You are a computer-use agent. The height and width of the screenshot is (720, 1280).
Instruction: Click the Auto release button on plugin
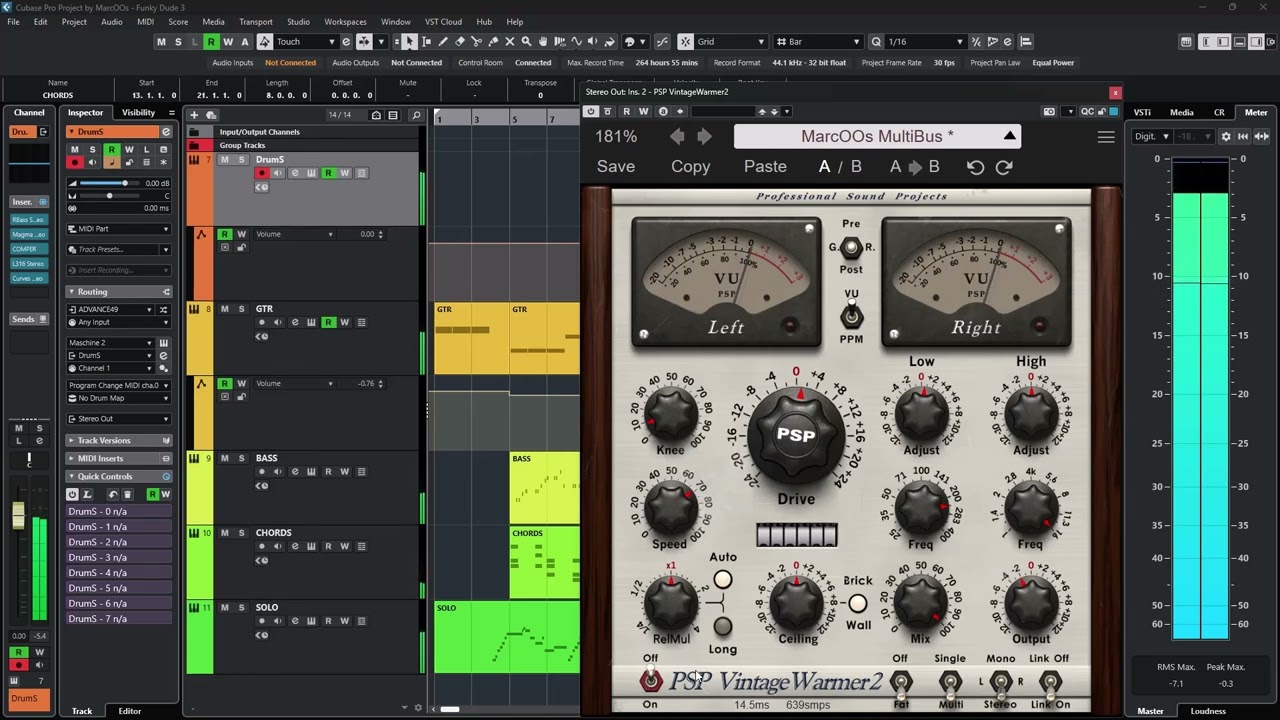pos(722,579)
